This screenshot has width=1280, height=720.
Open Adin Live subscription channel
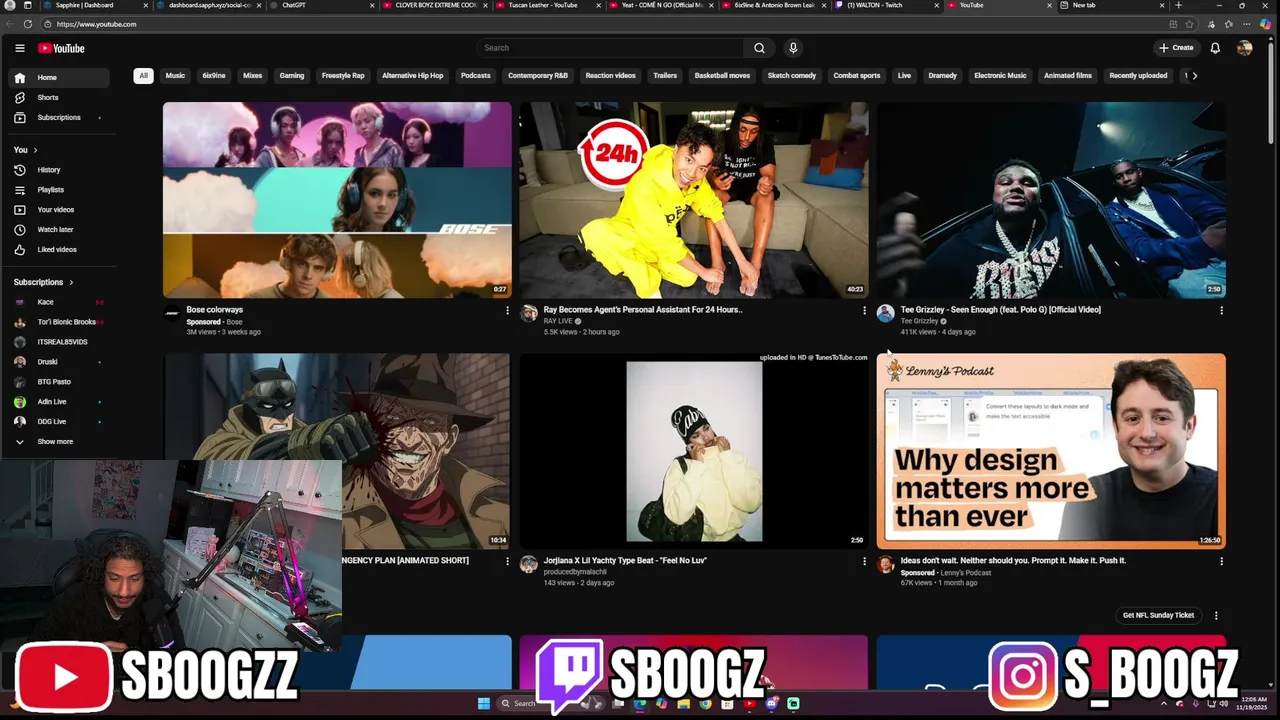click(60, 402)
